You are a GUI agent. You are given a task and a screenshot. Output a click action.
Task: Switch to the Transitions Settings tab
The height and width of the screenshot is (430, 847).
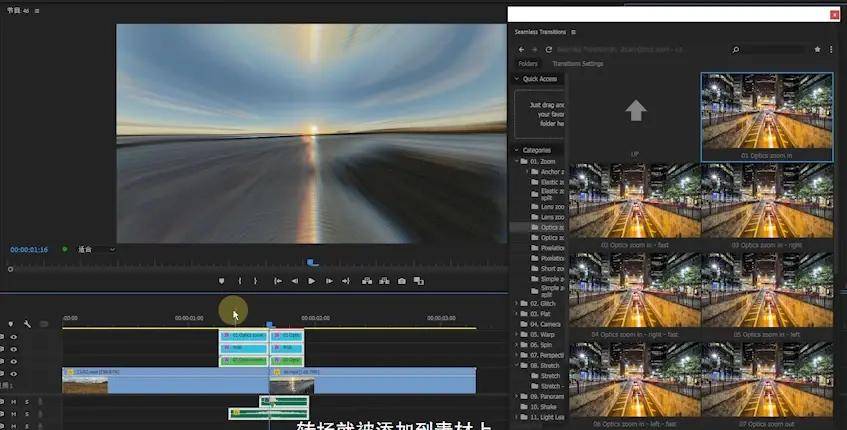577,64
